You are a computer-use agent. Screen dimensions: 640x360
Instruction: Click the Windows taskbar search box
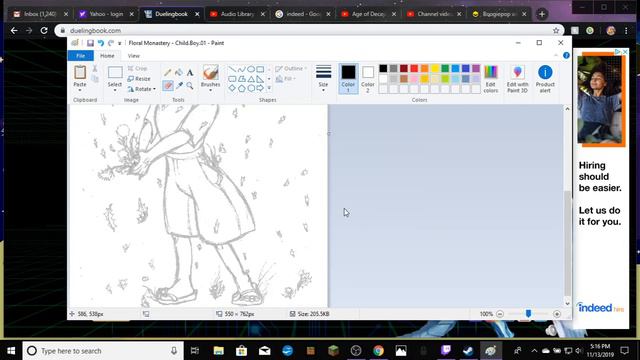[103, 351]
